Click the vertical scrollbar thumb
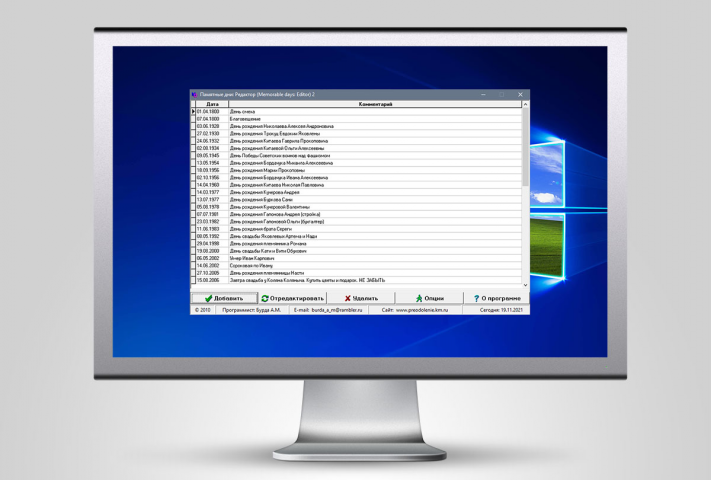 [526, 147]
